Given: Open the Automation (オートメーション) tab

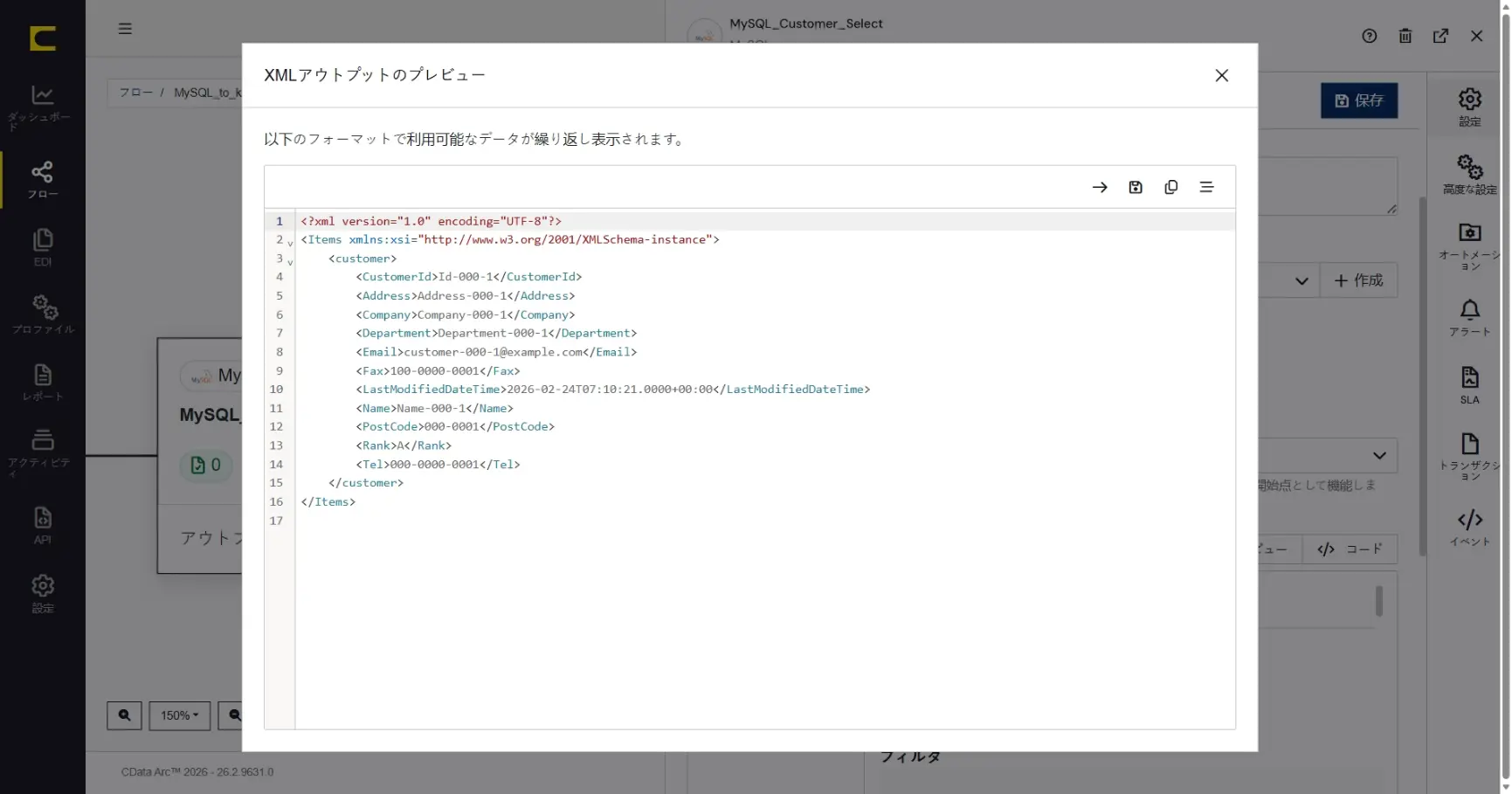Looking at the screenshot, I should tap(1469, 245).
